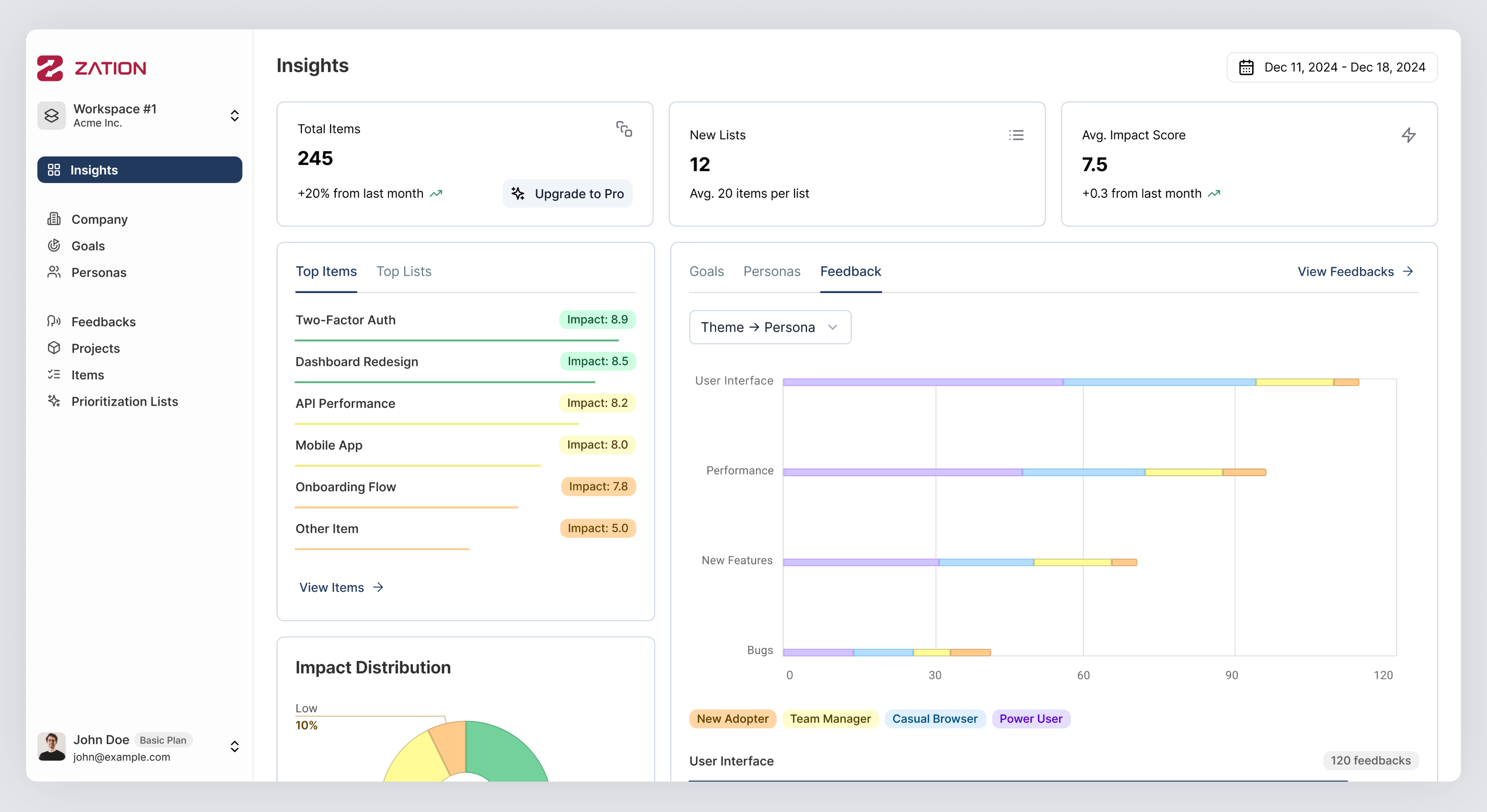Toggle the New Adopter legend tag
The height and width of the screenshot is (812, 1487).
tap(732, 718)
